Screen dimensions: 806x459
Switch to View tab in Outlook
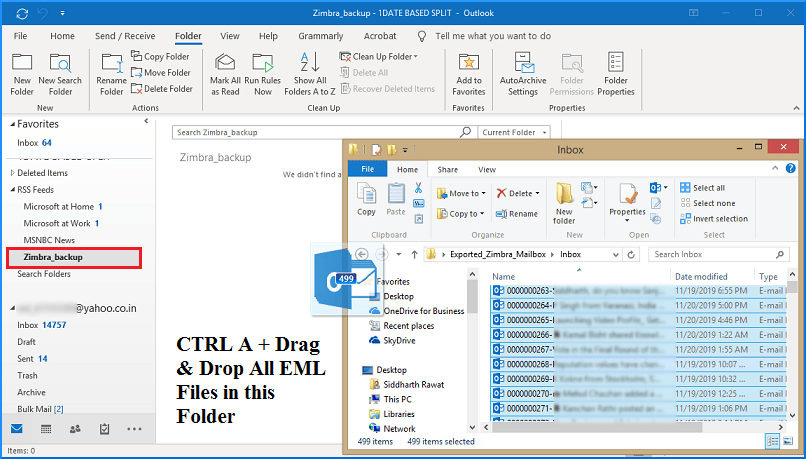click(x=228, y=36)
